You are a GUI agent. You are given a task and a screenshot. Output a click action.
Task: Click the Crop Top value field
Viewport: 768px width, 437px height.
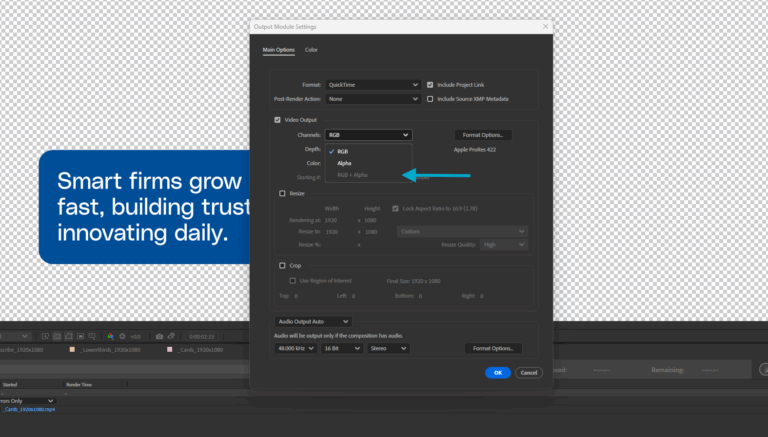point(296,296)
